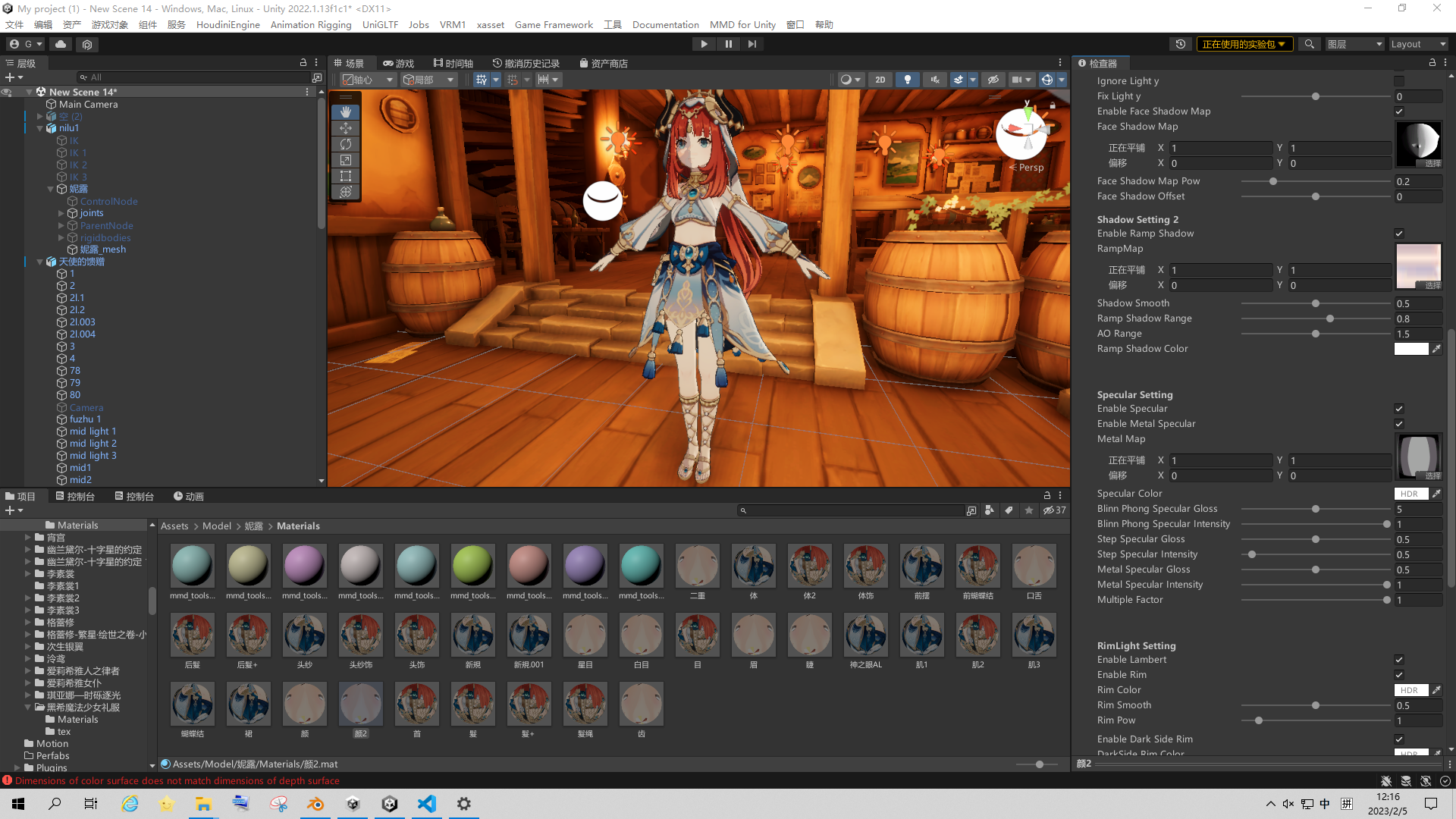Screen dimensions: 1456x819
Task: Open the Ramp Shadow Color swatch
Action: [1410, 349]
